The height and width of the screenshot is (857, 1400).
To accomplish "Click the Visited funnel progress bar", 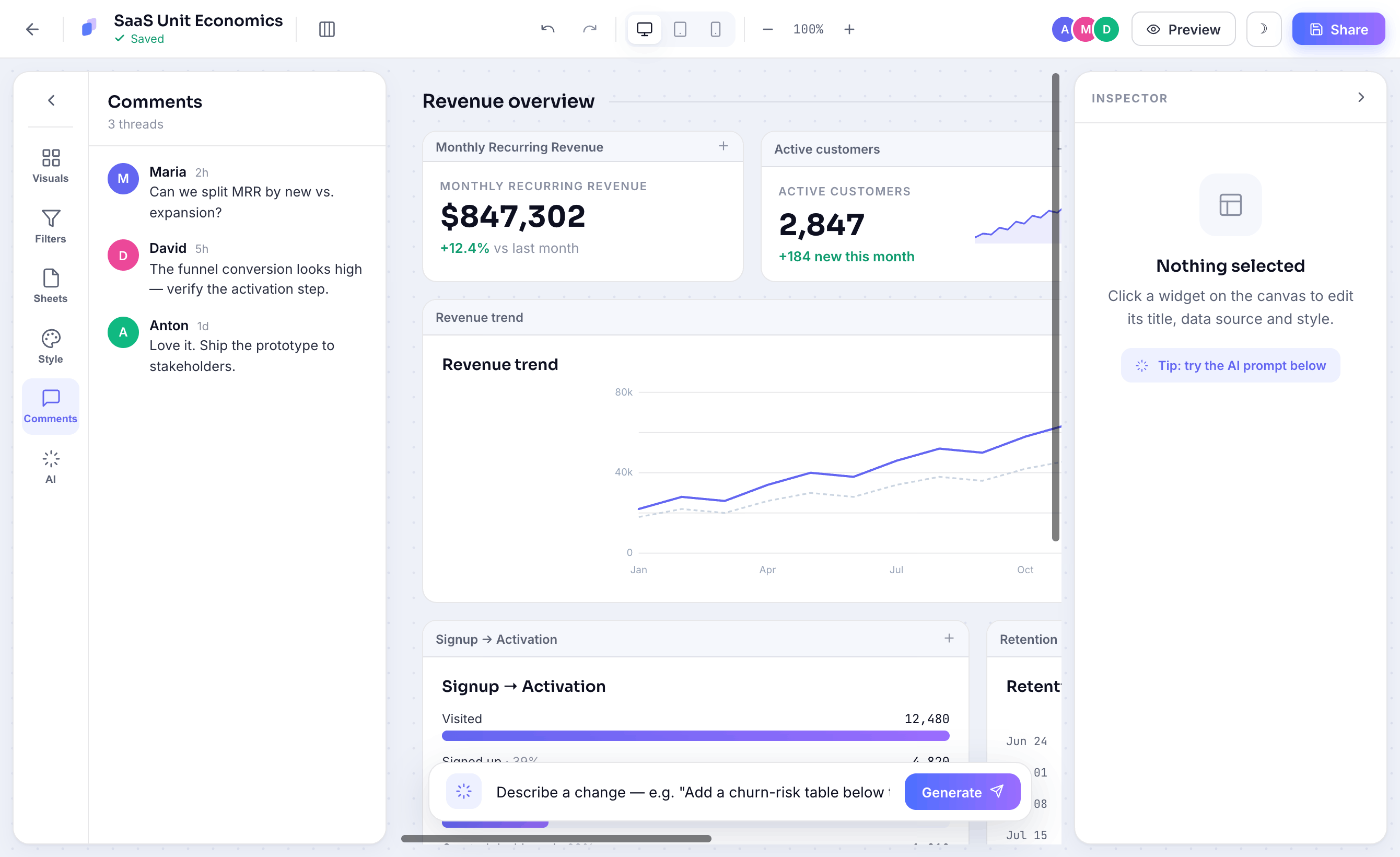I will coord(695,736).
